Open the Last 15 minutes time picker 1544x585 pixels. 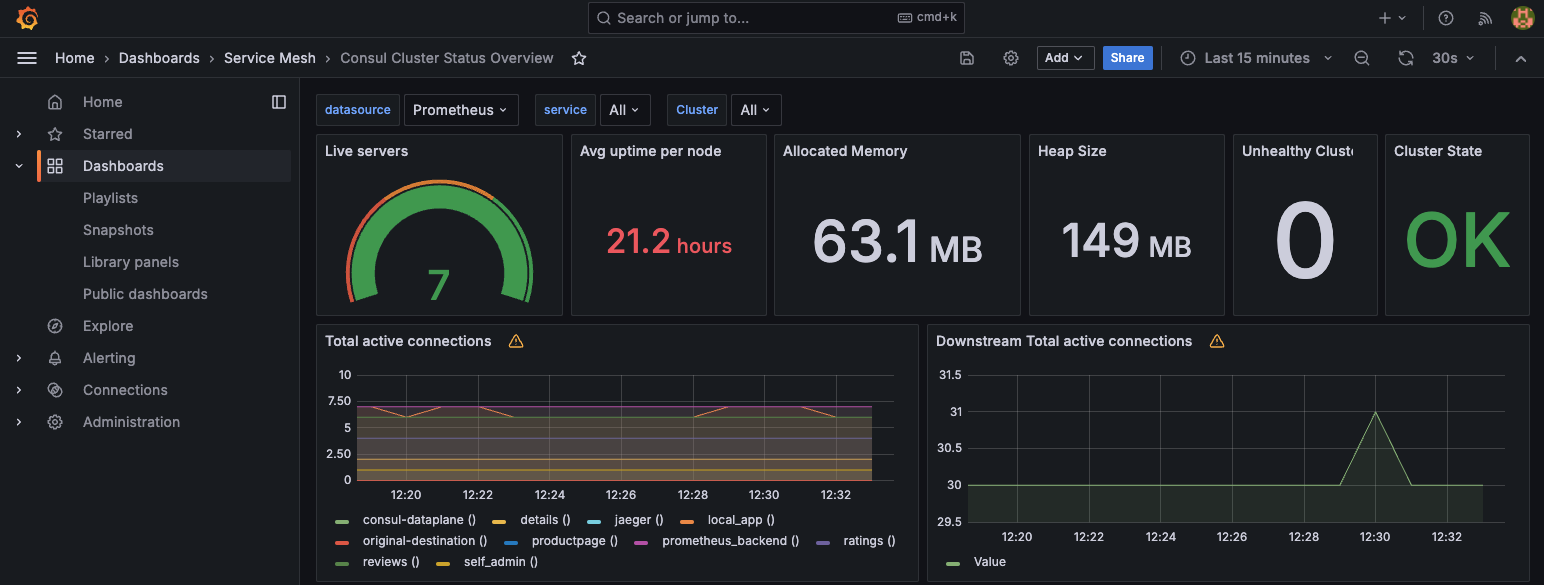pyautogui.click(x=1256, y=58)
